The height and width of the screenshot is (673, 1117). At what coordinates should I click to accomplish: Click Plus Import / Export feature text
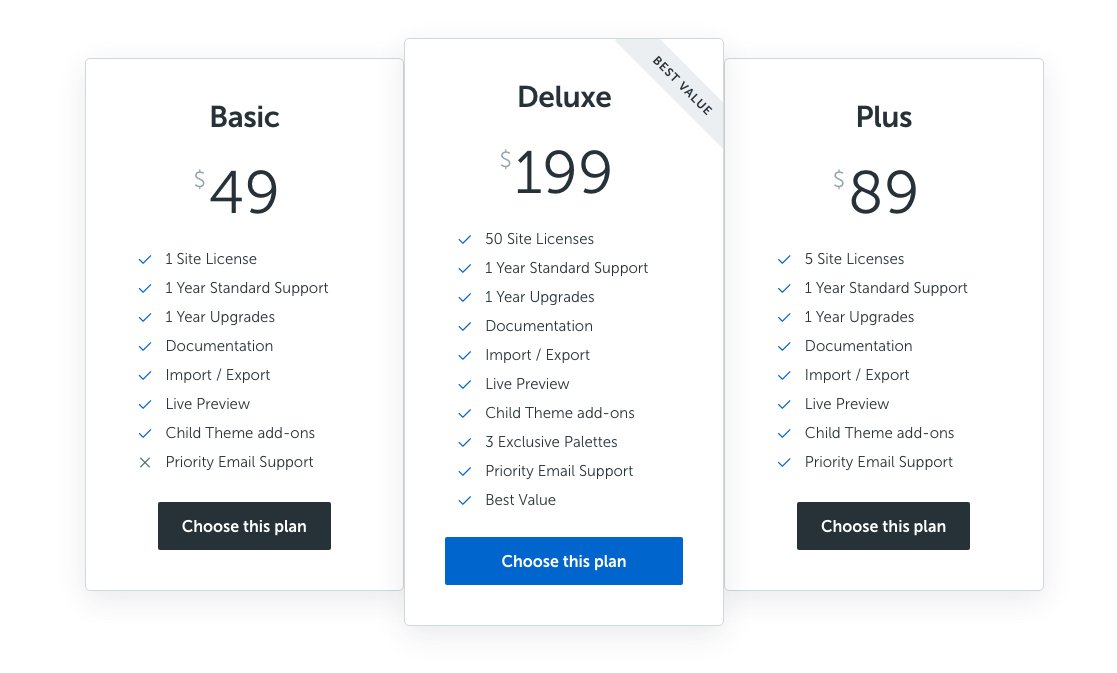tap(857, 375)
